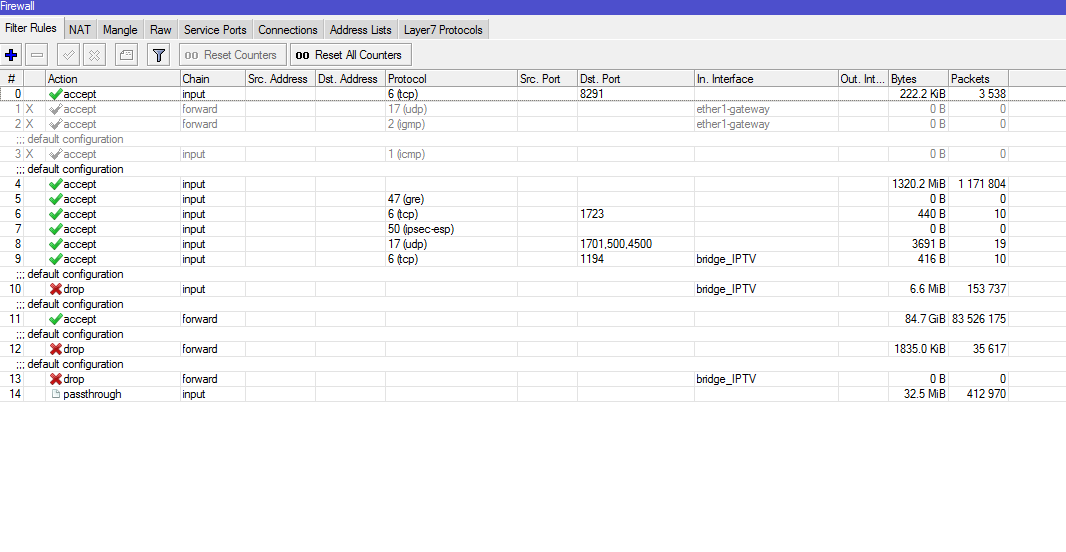Sort by Action column header
Viewport: 1066px width, 552px height.
(x=113, y=79)
